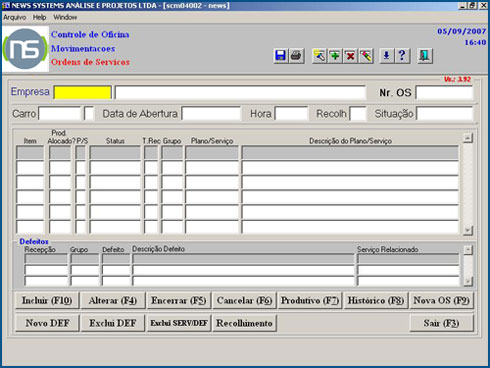490x368 pixels.
Task: Click the Situação input field
Action: 445,114
